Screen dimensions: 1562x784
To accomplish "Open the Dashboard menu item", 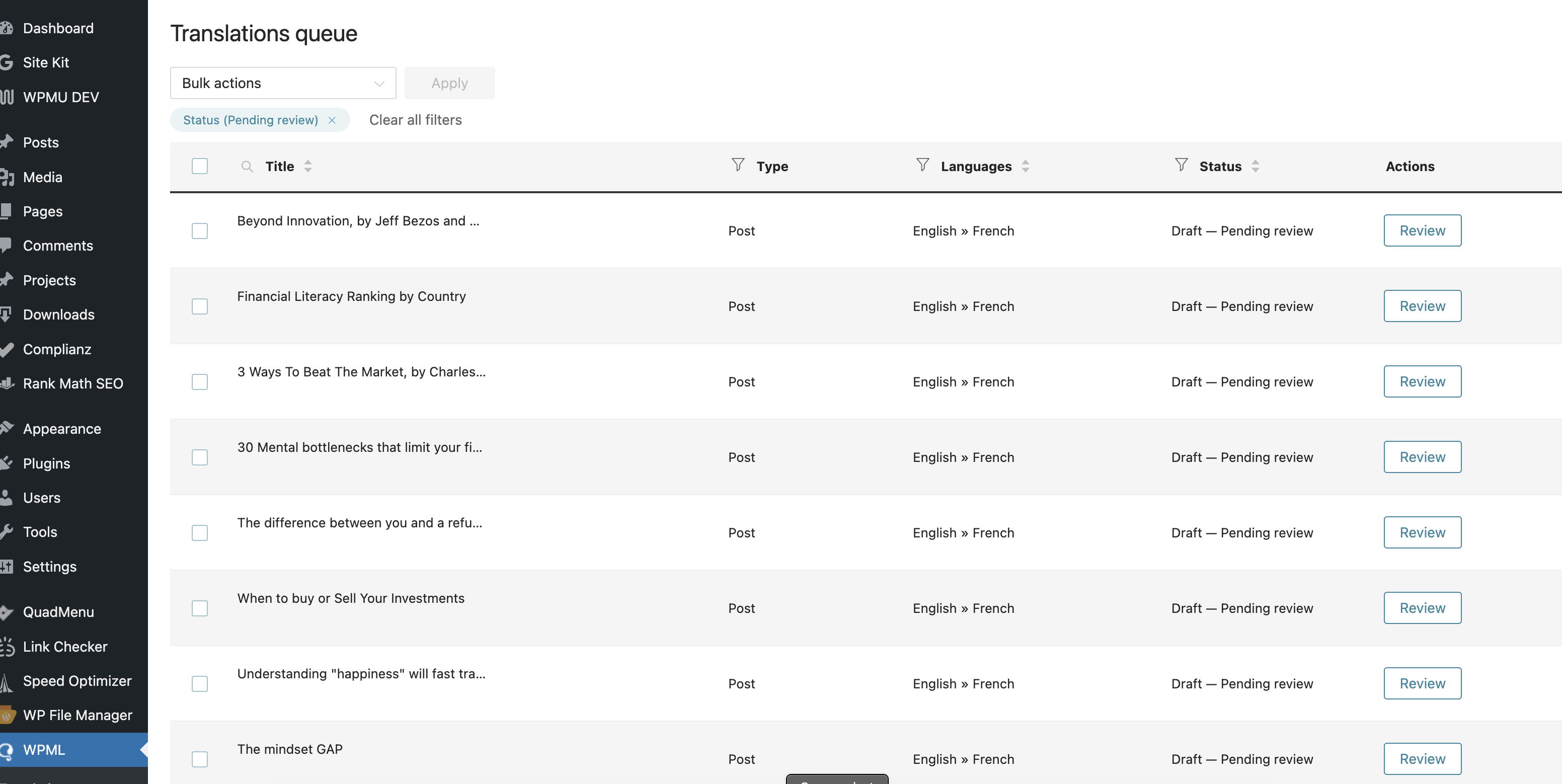I will (x=58, y=28).
